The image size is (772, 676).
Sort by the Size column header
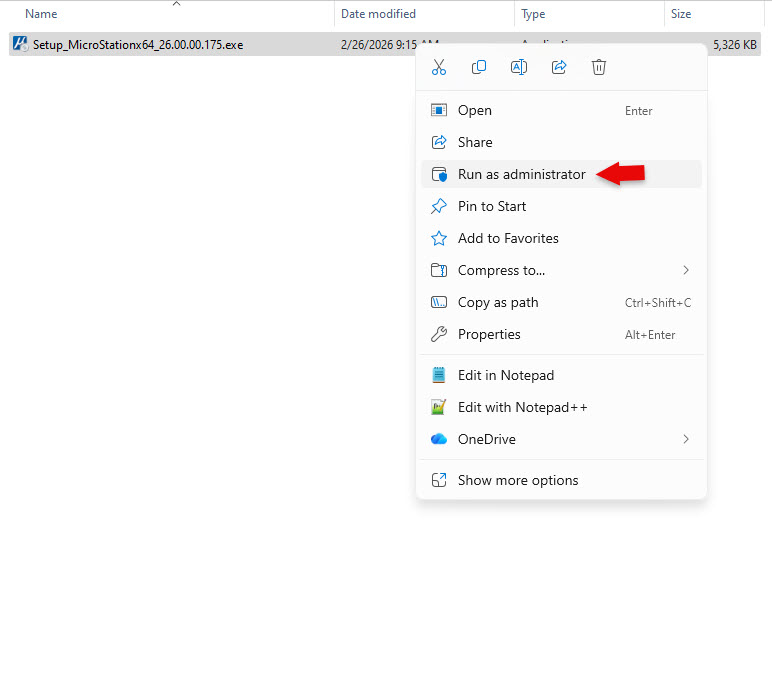tap(681, 14)
